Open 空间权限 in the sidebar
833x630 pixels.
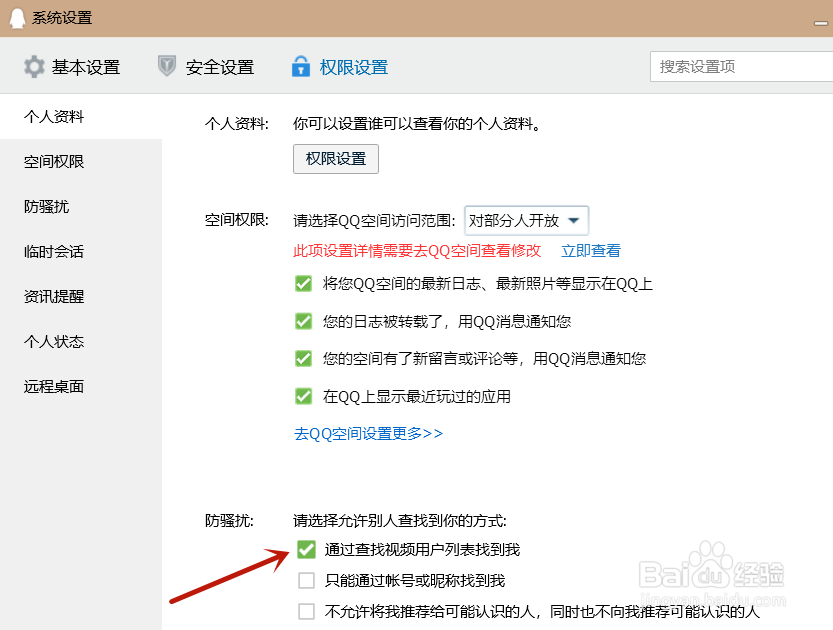[x=81, y=161]
